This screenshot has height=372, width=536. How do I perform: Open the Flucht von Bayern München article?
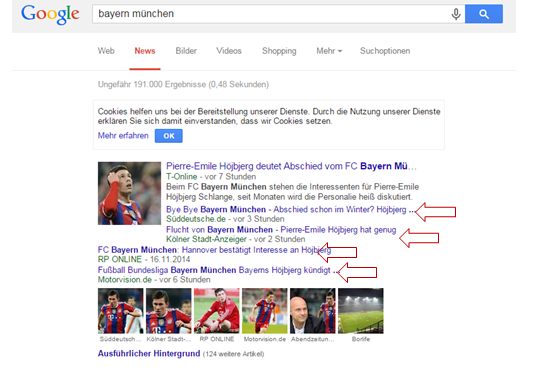(281, 229)
